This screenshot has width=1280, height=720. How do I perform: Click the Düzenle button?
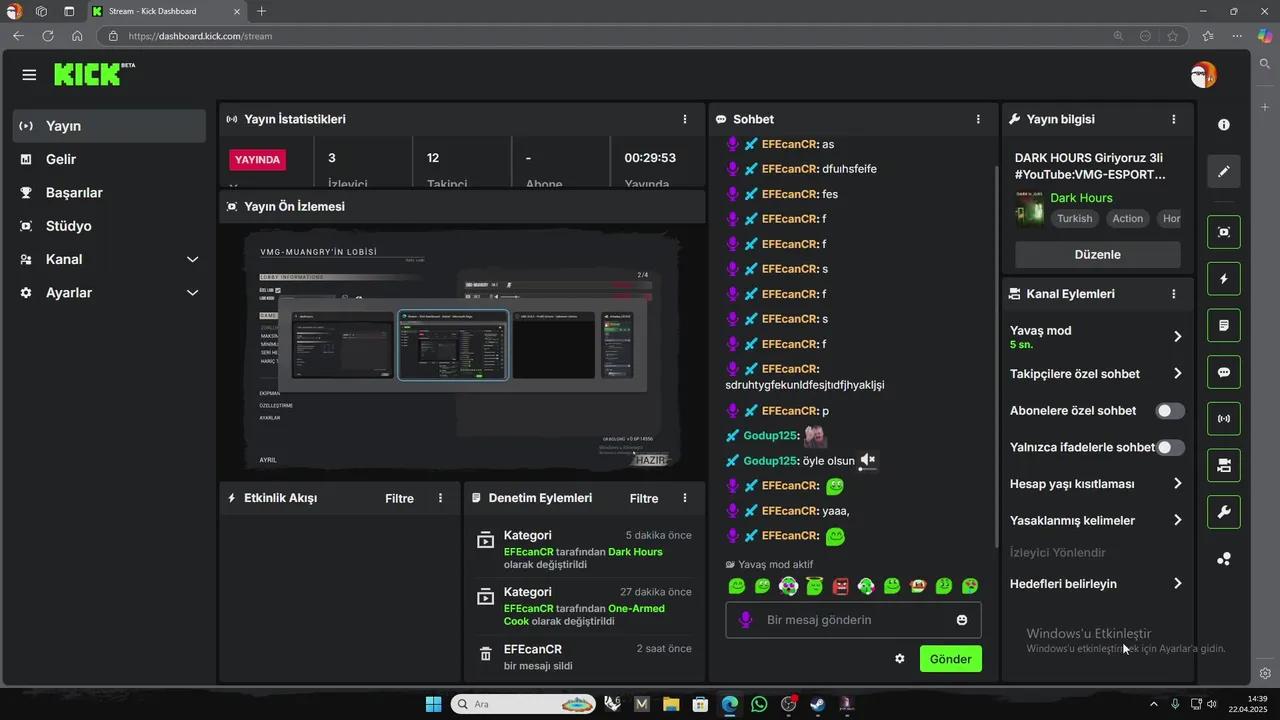click(x=1097, y=254)
